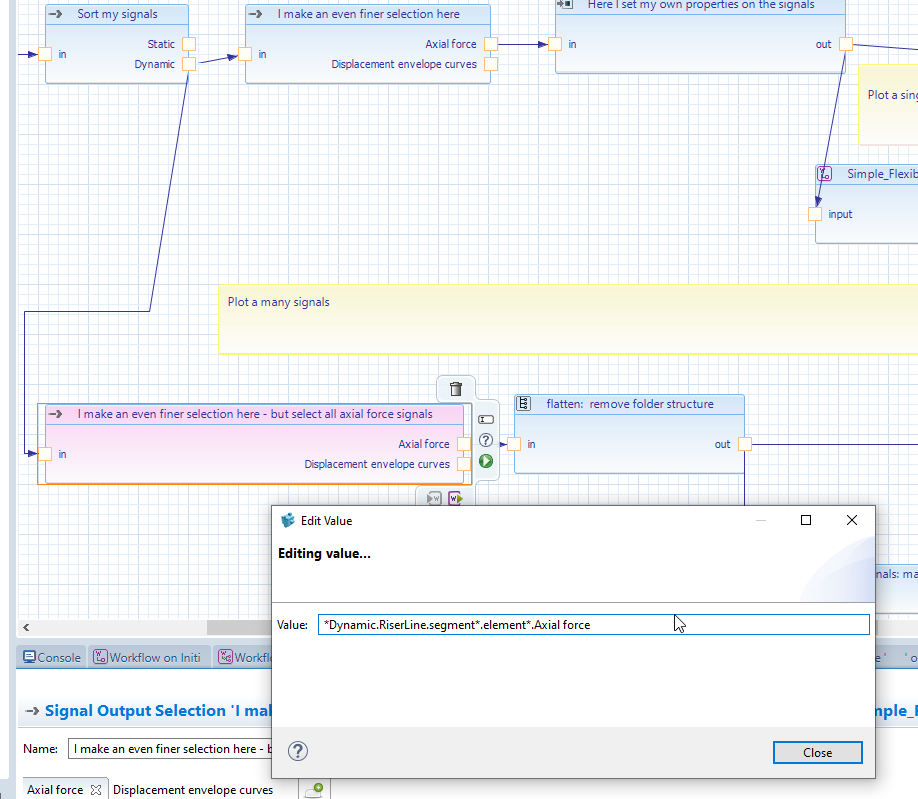The width and height of the screenshot is (918, 799).
Task: Close the Axial force tab with its X
Action: [x=96, y=790]
